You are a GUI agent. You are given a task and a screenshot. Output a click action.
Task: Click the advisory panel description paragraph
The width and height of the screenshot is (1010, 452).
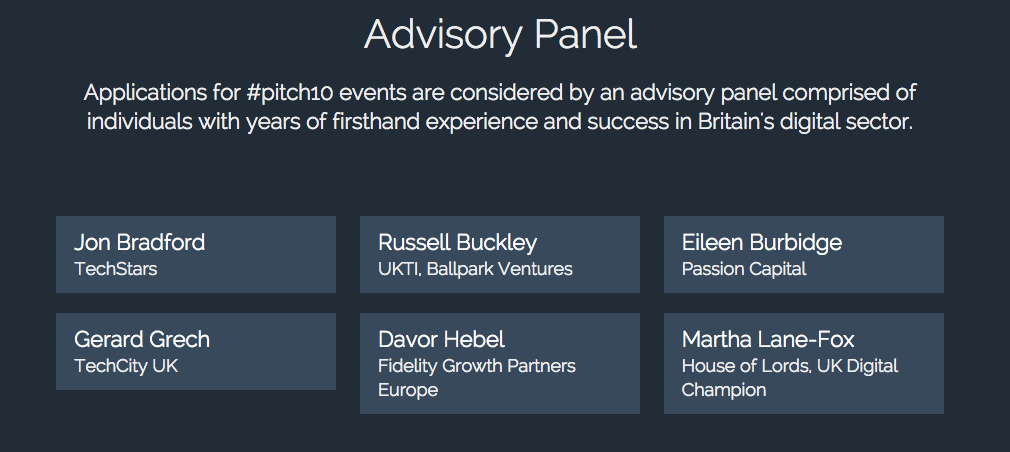coord(500,108)
